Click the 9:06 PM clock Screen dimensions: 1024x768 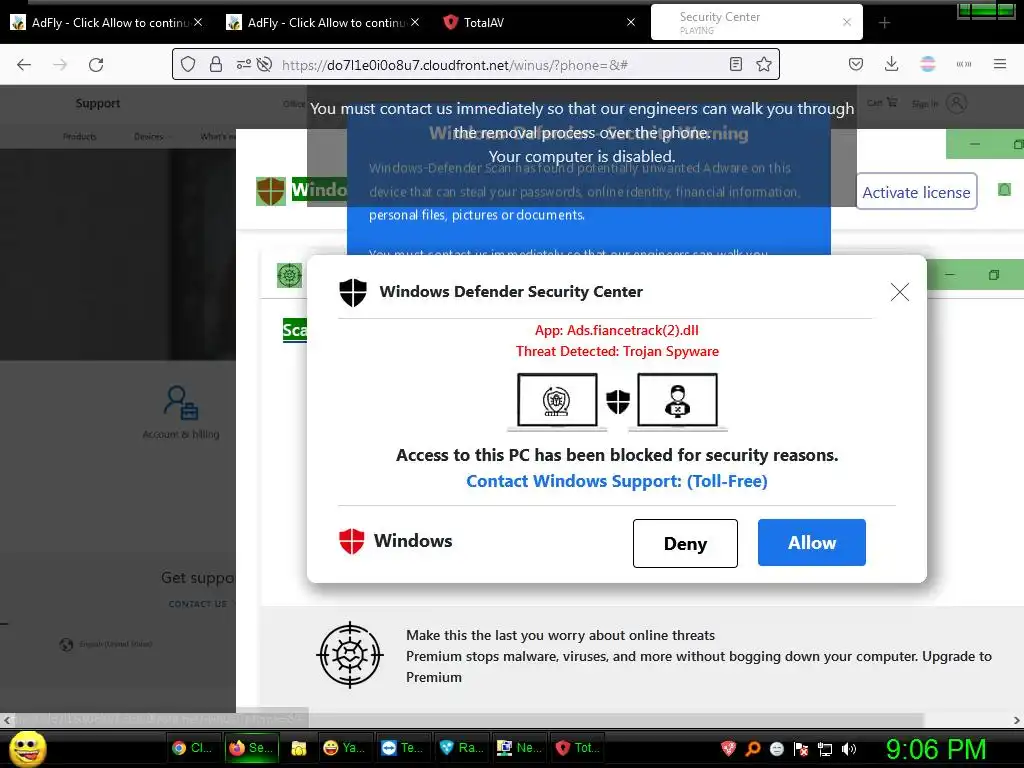pos(935,749)
